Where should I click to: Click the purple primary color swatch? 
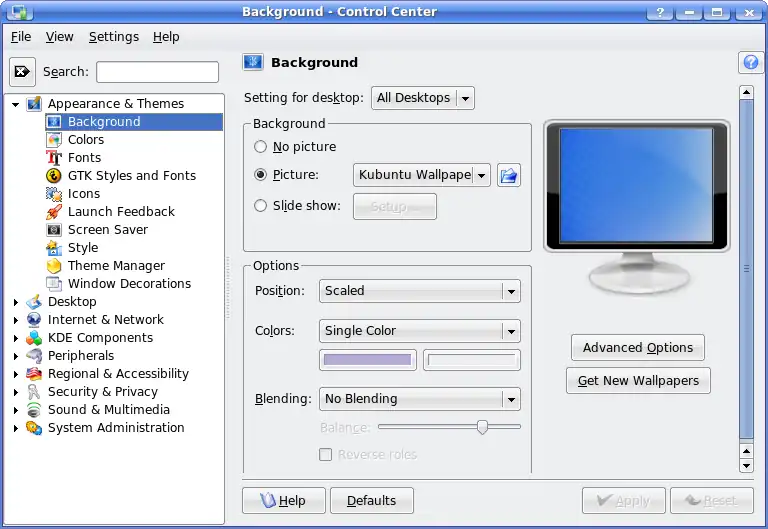tap(366, 360)
